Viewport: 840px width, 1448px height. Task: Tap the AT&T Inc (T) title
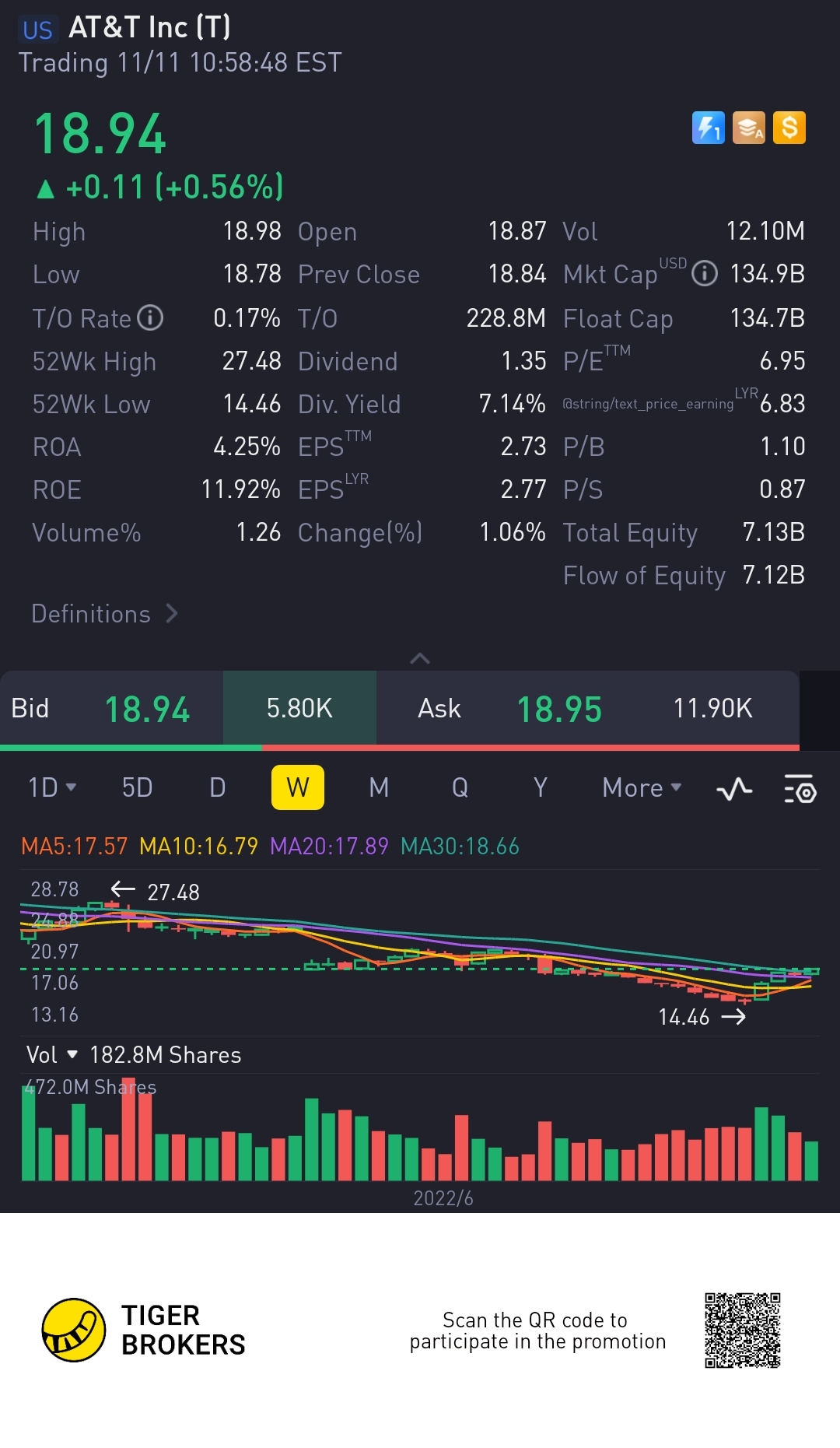pyautogui.click(x=149, y=27)
